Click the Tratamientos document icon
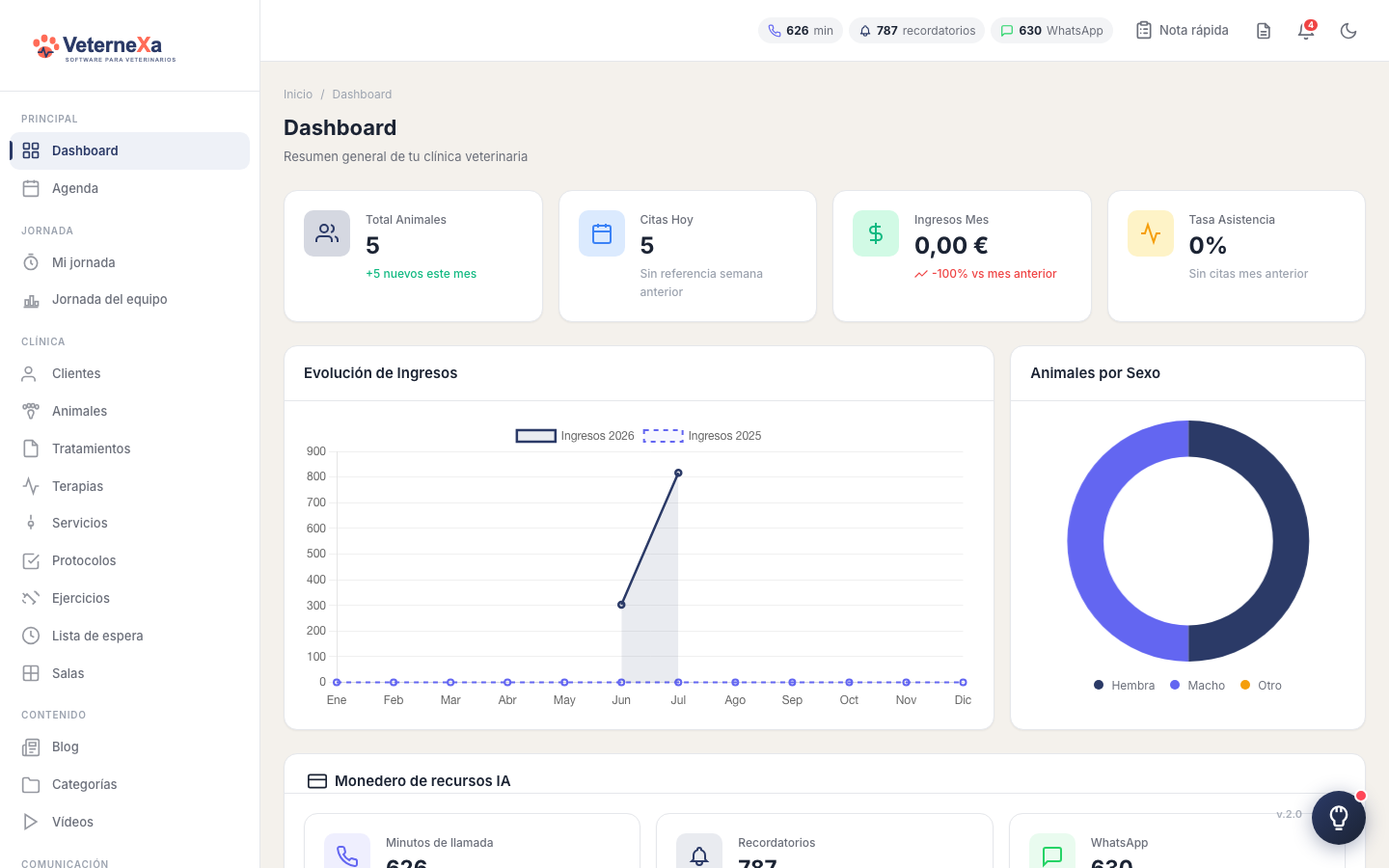 [x=31, y=448]
